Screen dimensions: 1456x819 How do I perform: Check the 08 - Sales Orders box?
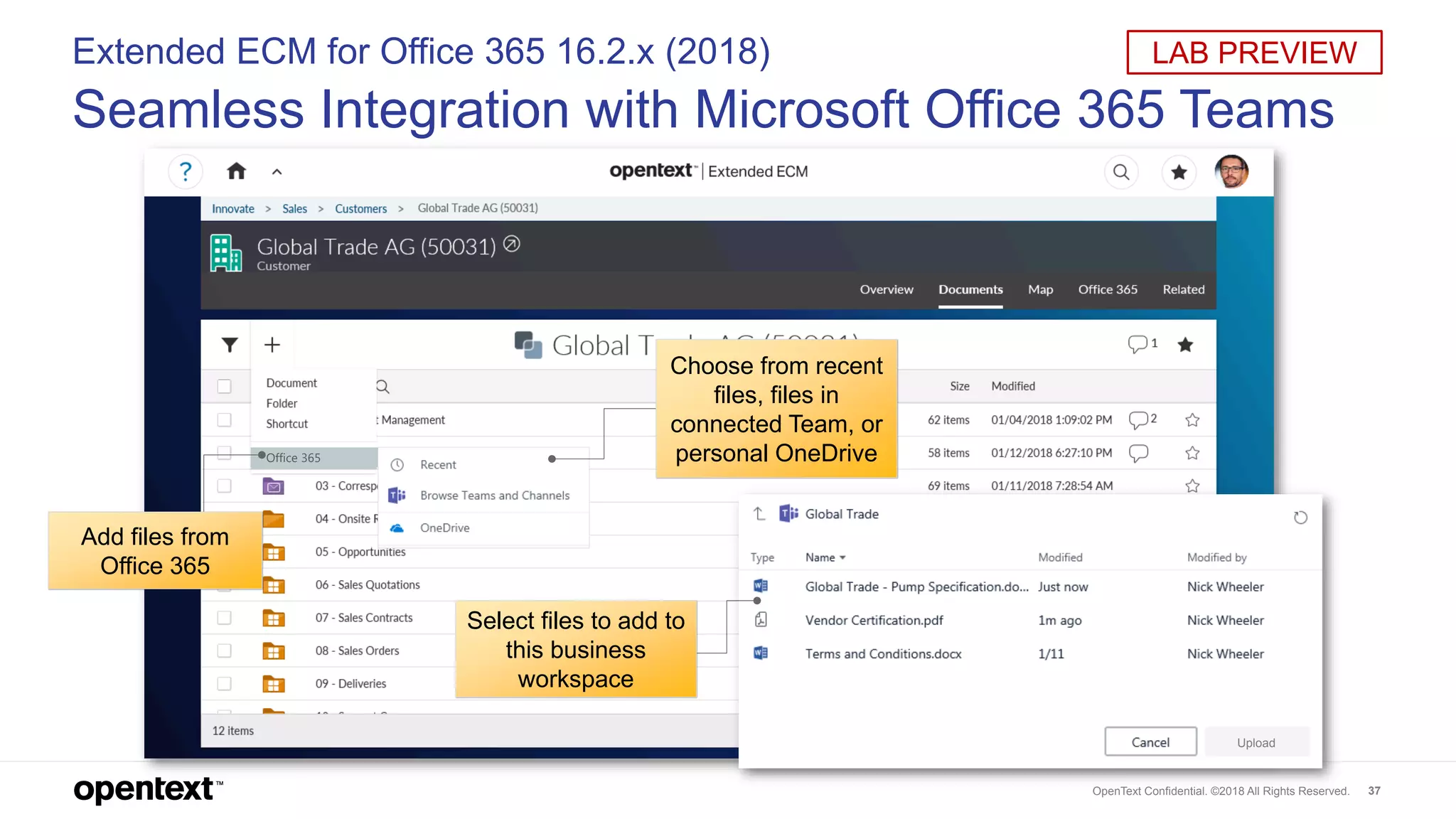224,651
